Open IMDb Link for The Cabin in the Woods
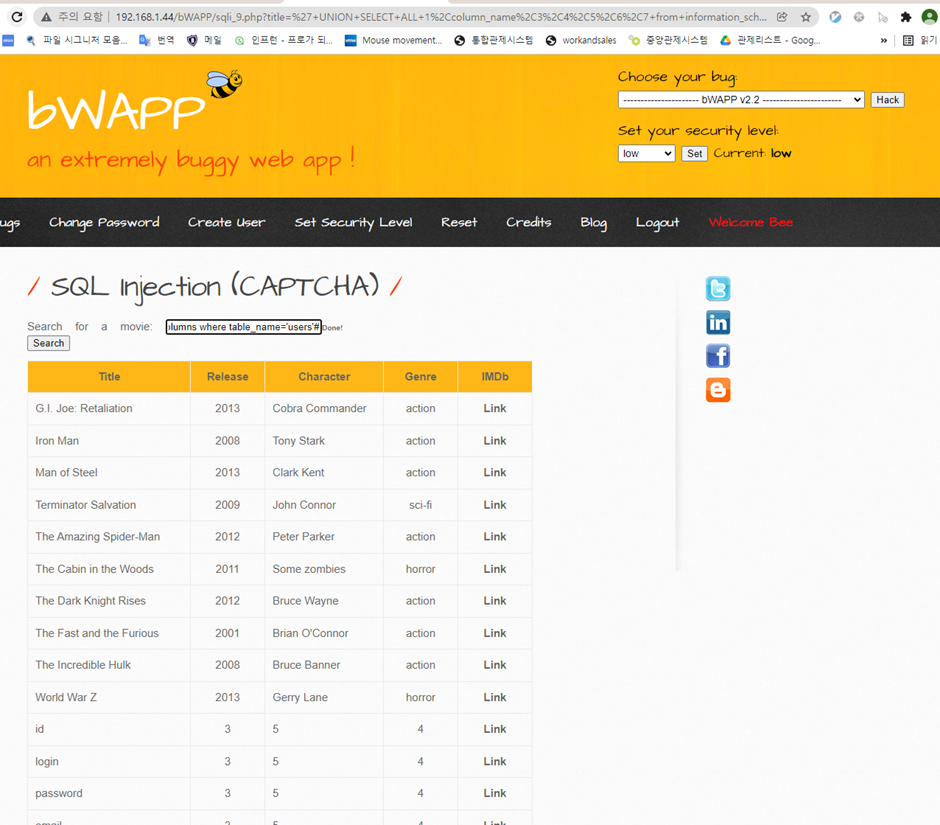This screenshot has height=825, width=940. (x=495, y=569)
